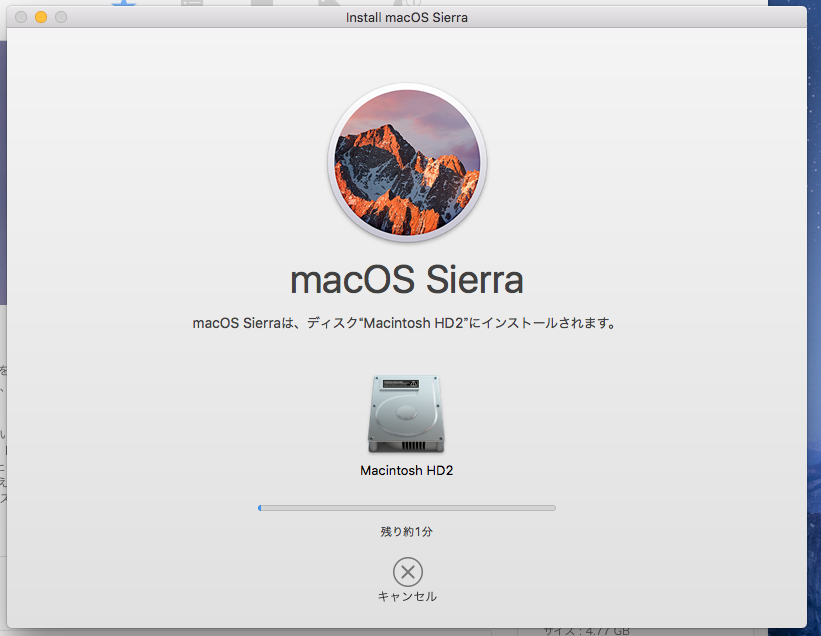Minimize the Install macOS Sierra window
This screenshot has width=821, height=636.
(x=41, y=17)
